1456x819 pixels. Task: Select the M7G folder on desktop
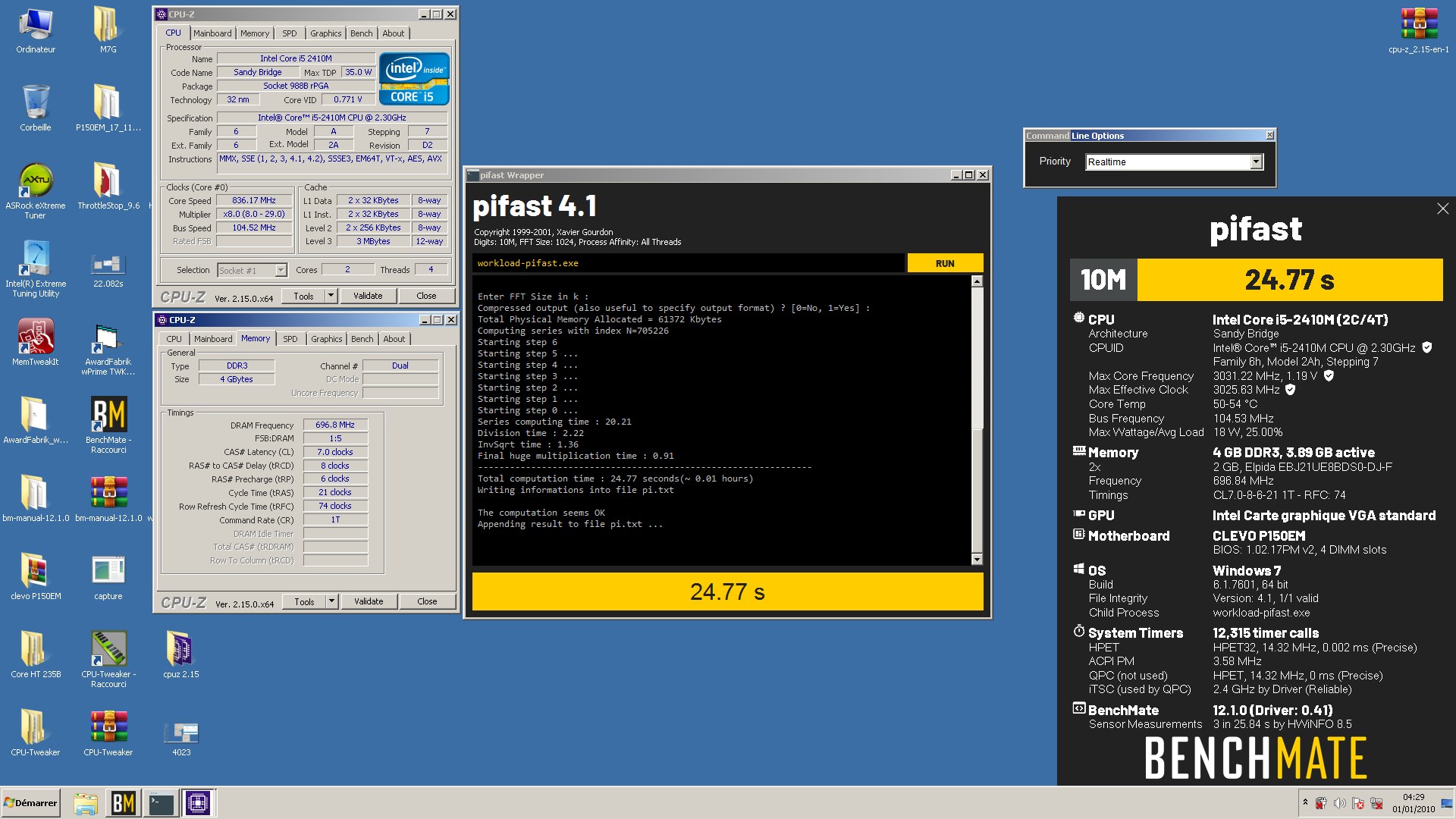[108, 30]
